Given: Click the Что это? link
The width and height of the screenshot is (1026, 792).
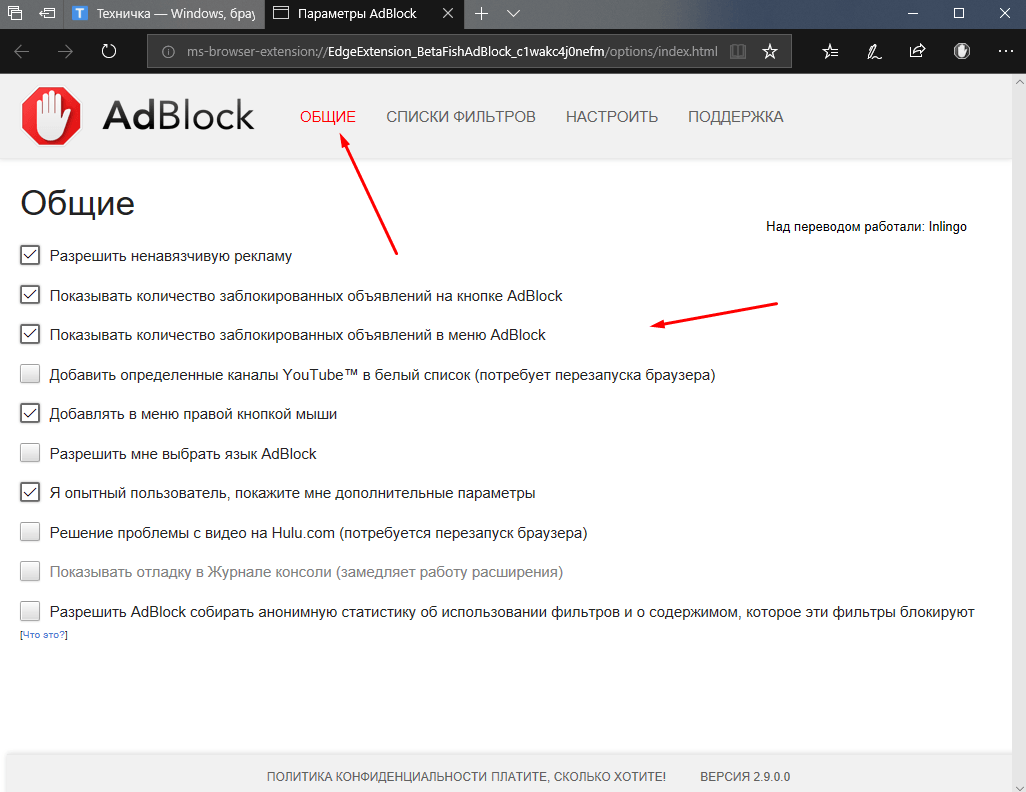Looking at the screenshot, I should (44, 634).
